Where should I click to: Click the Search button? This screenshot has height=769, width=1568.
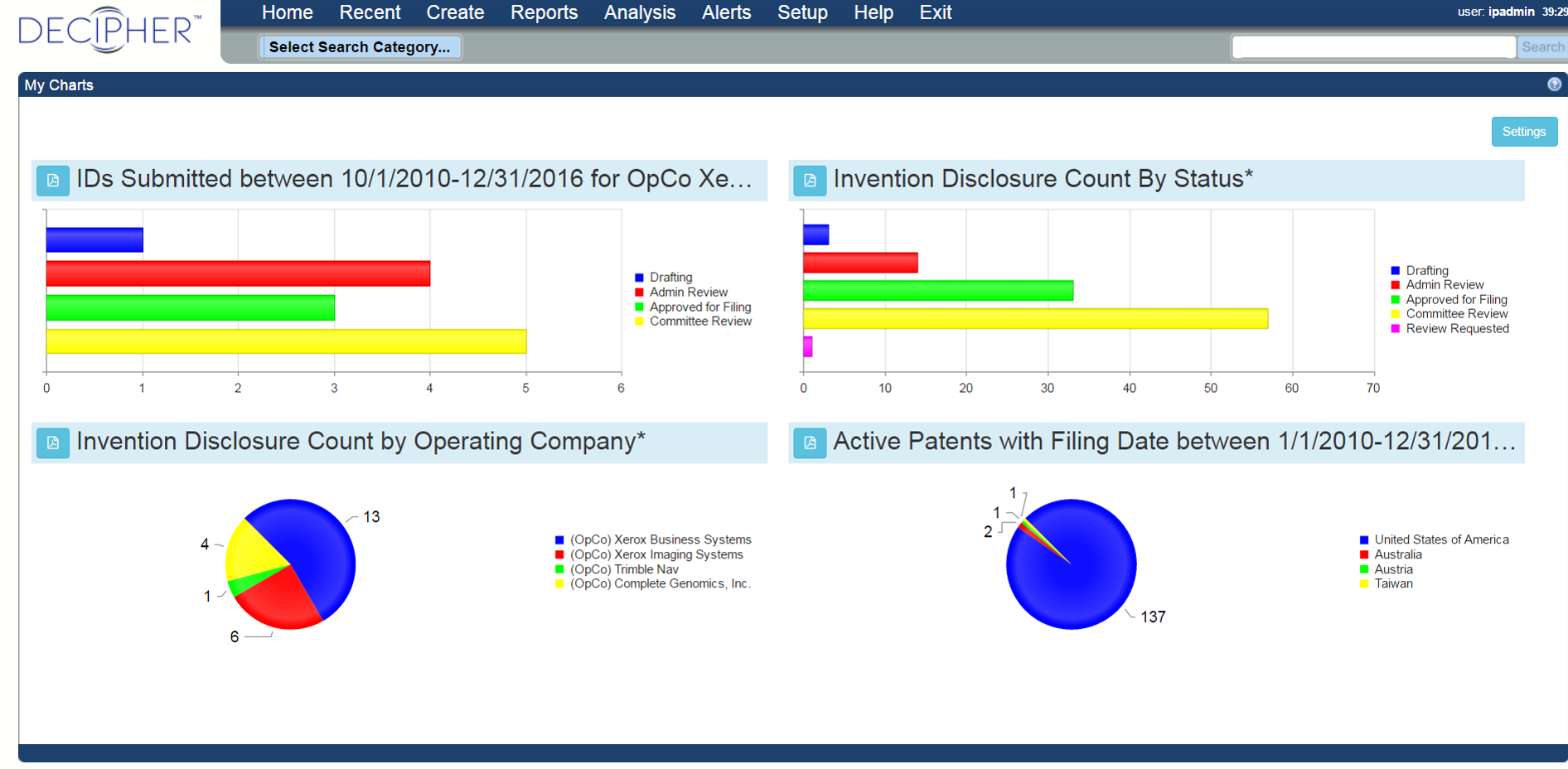(x=1541, y=46)
